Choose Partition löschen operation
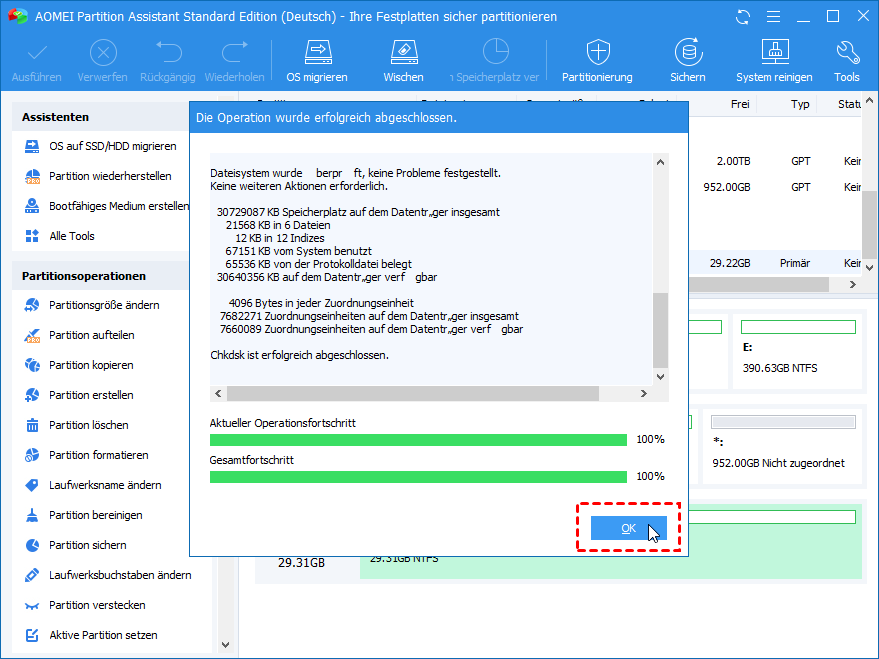Image resolution: width=879 pixels, height=659 pixels. pos(77,425)
